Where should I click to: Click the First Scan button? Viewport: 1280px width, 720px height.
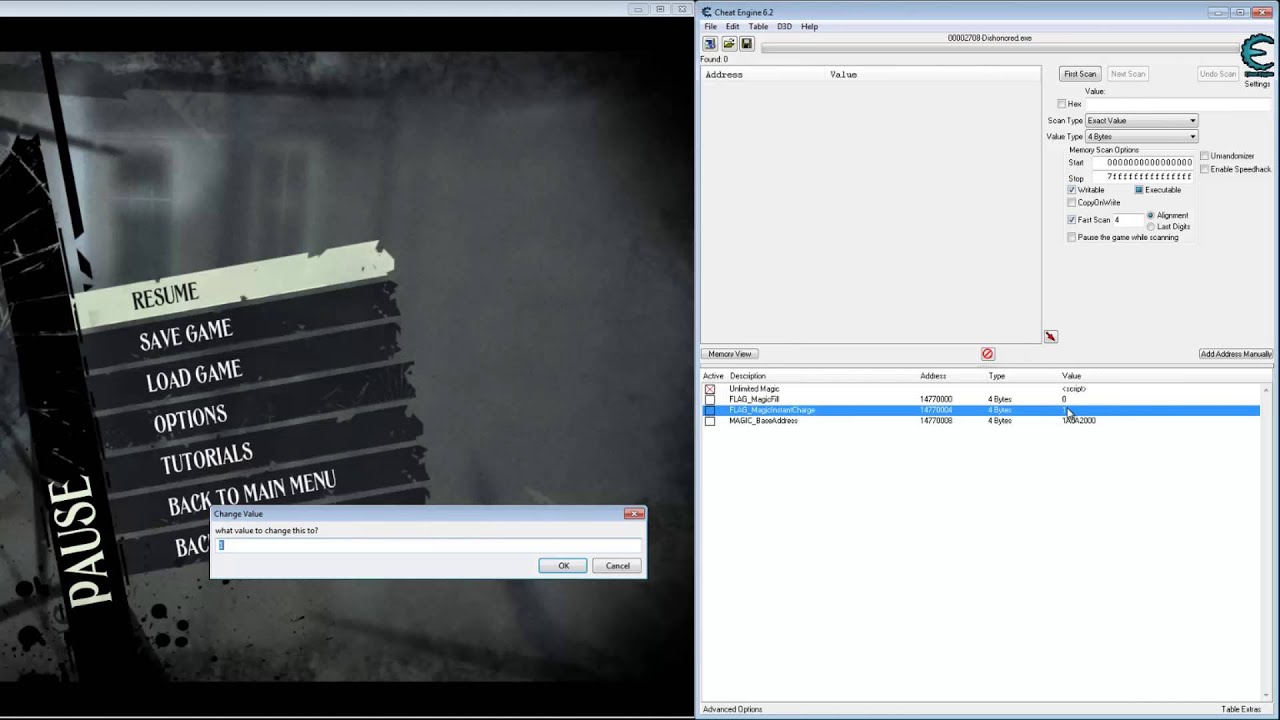tap(1080, 74)
